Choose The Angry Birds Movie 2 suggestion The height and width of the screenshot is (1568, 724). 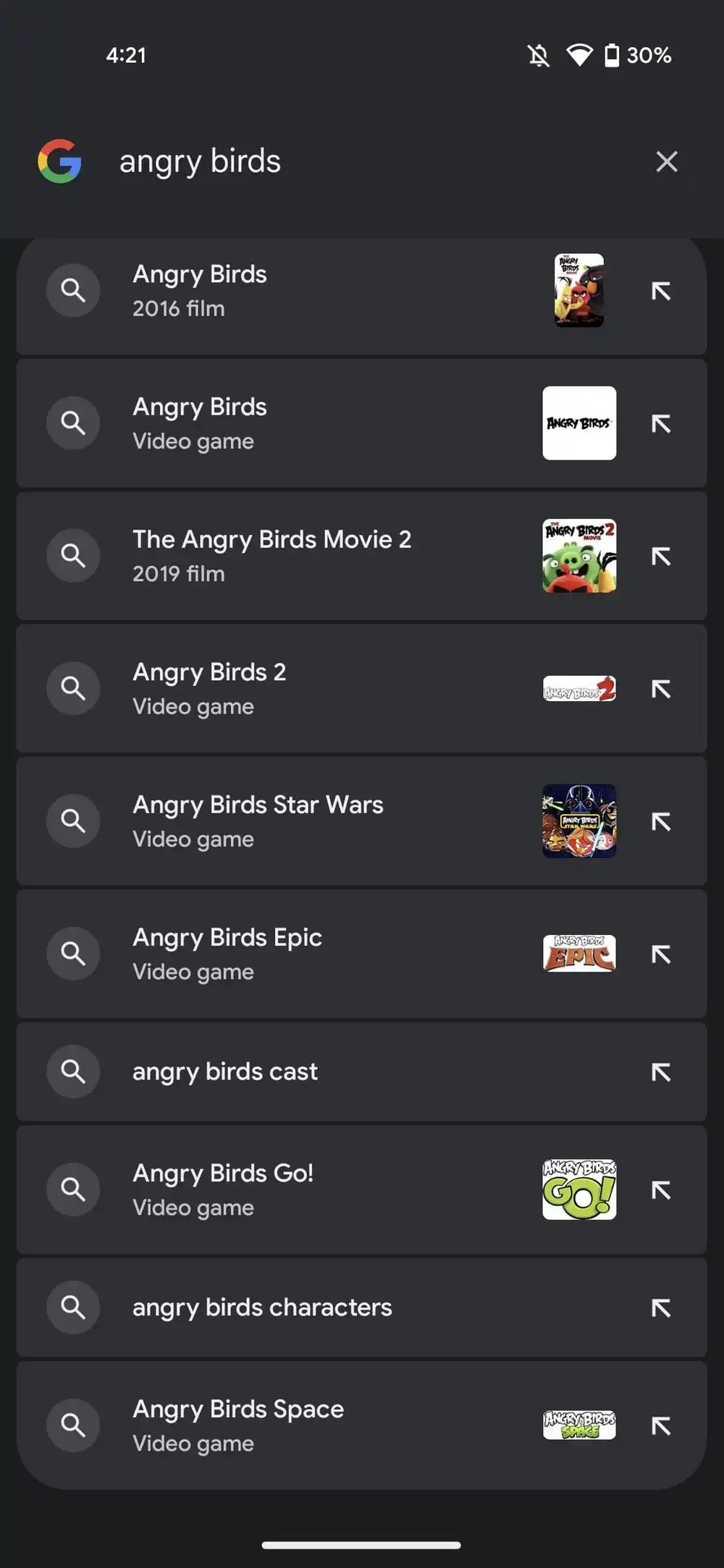290,556
